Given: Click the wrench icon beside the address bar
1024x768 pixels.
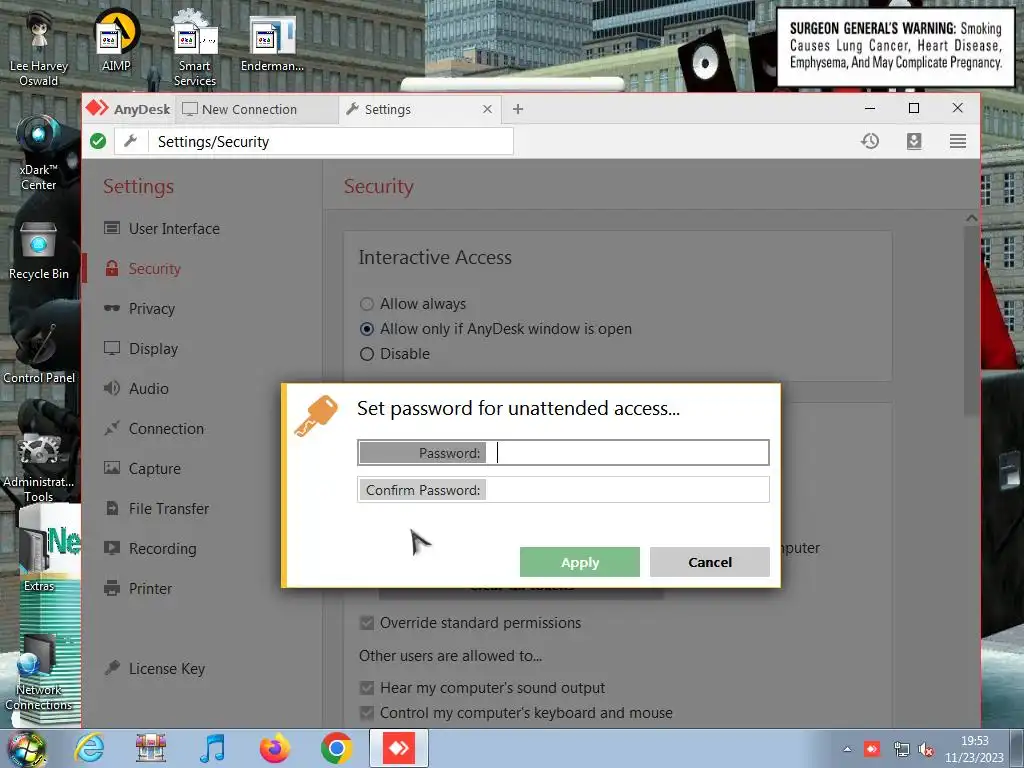Looking at the screenshot, I should [x=131, y=141].
